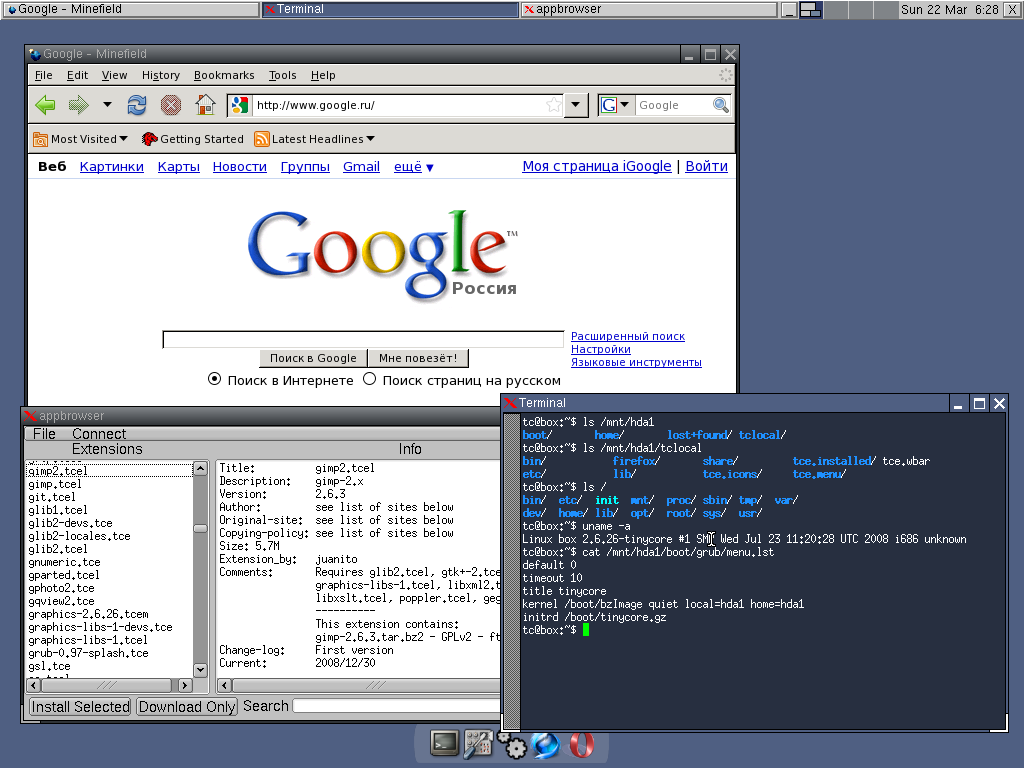Select grub-0.97-splash.tce in the list
This screenshot has height=768, width=1024.
(88, 653)
